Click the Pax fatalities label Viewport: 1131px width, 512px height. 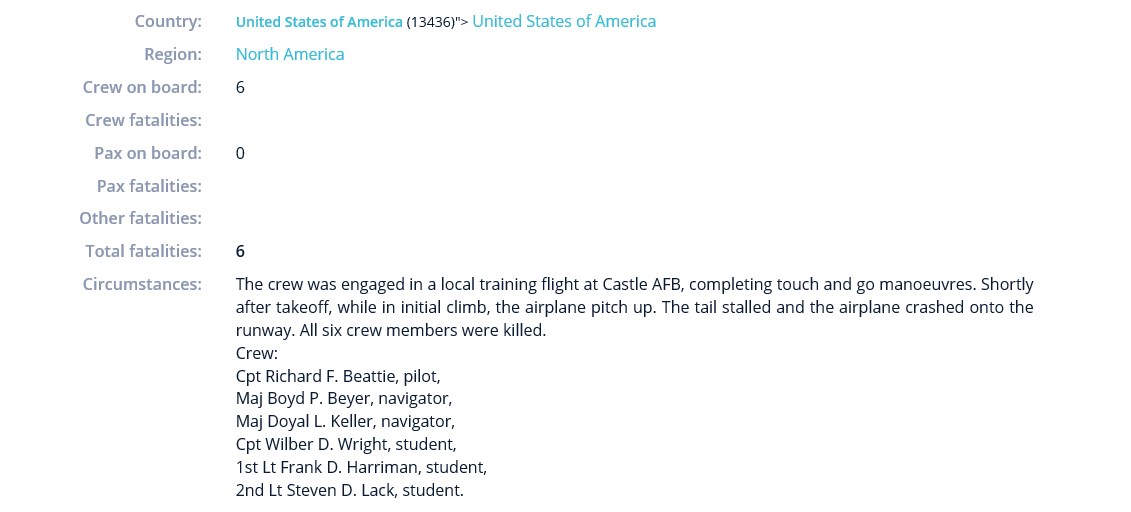point(149,186)
